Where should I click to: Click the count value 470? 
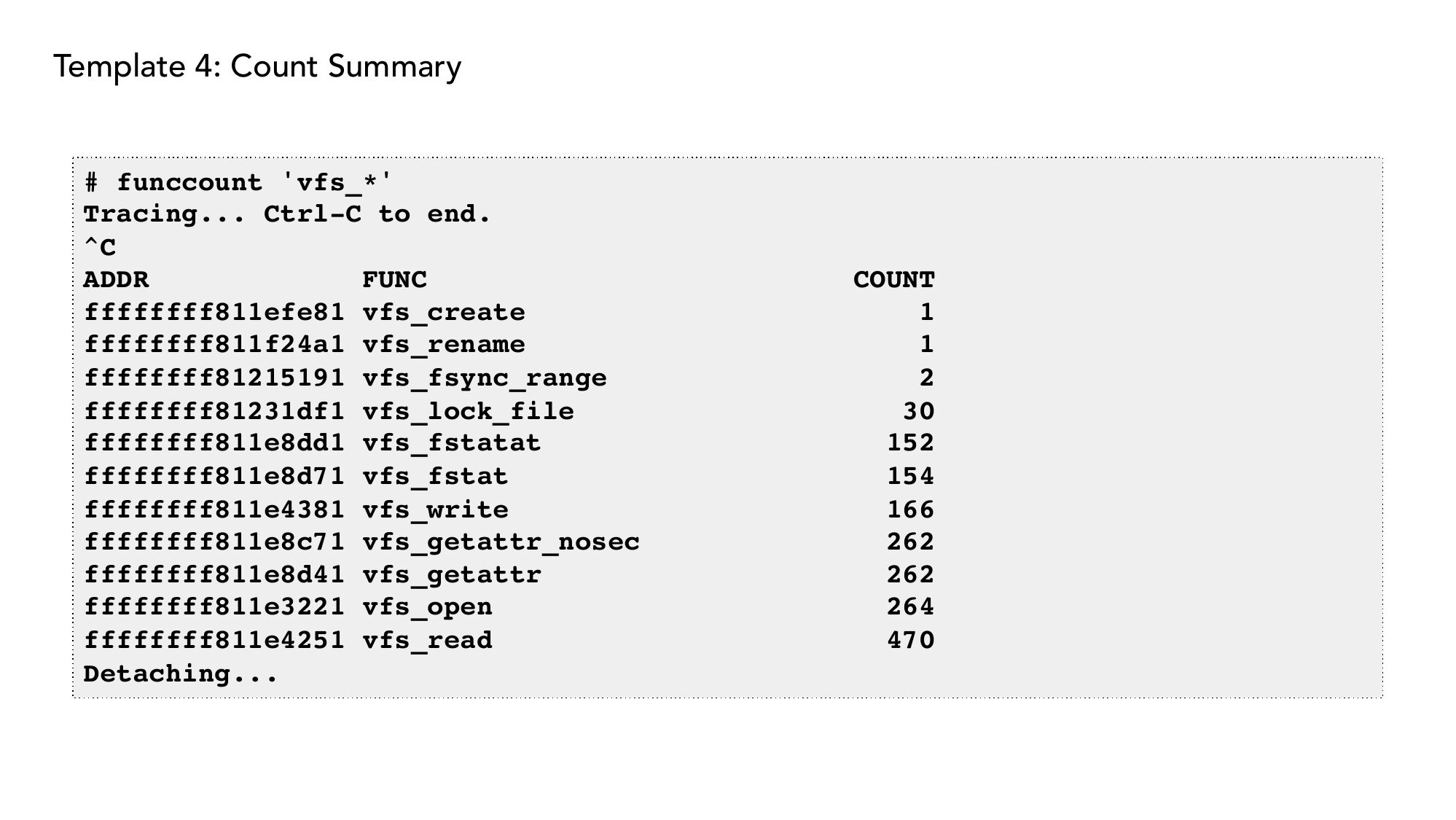coord(910,641)
